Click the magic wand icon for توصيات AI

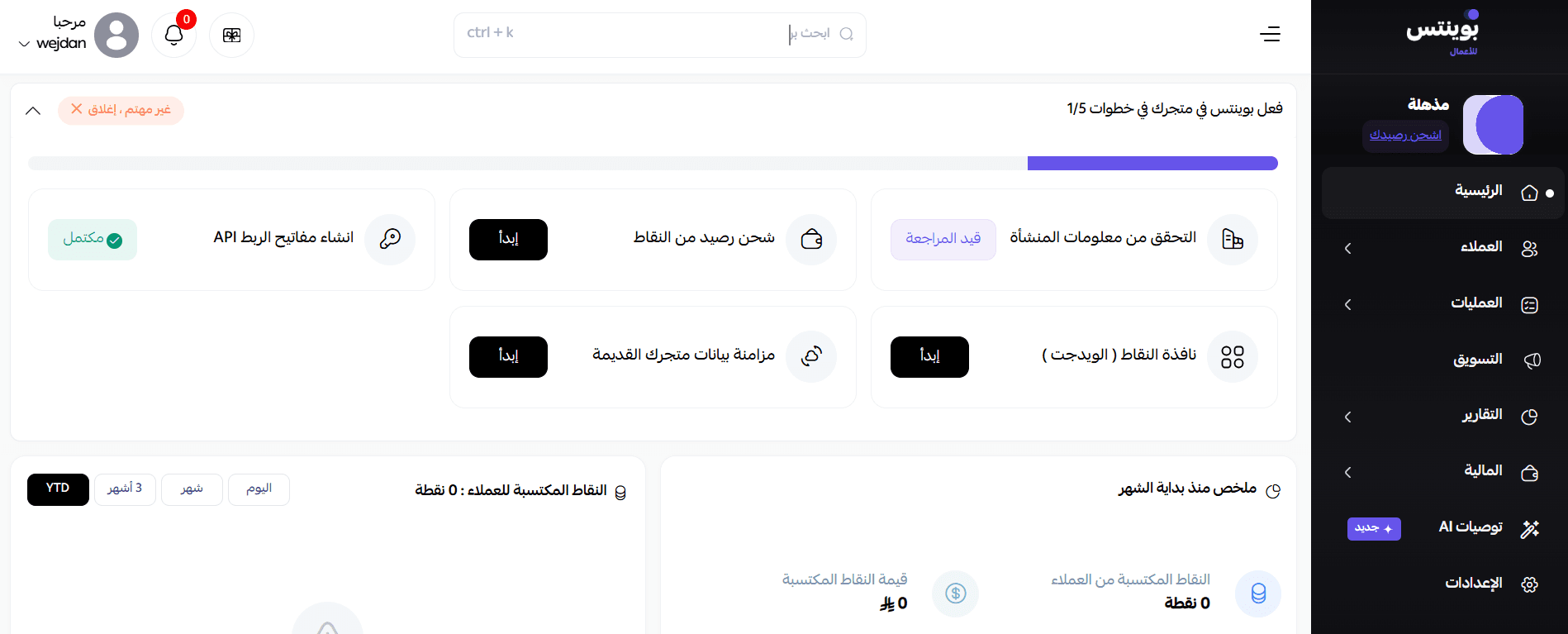pos(1529,528)
